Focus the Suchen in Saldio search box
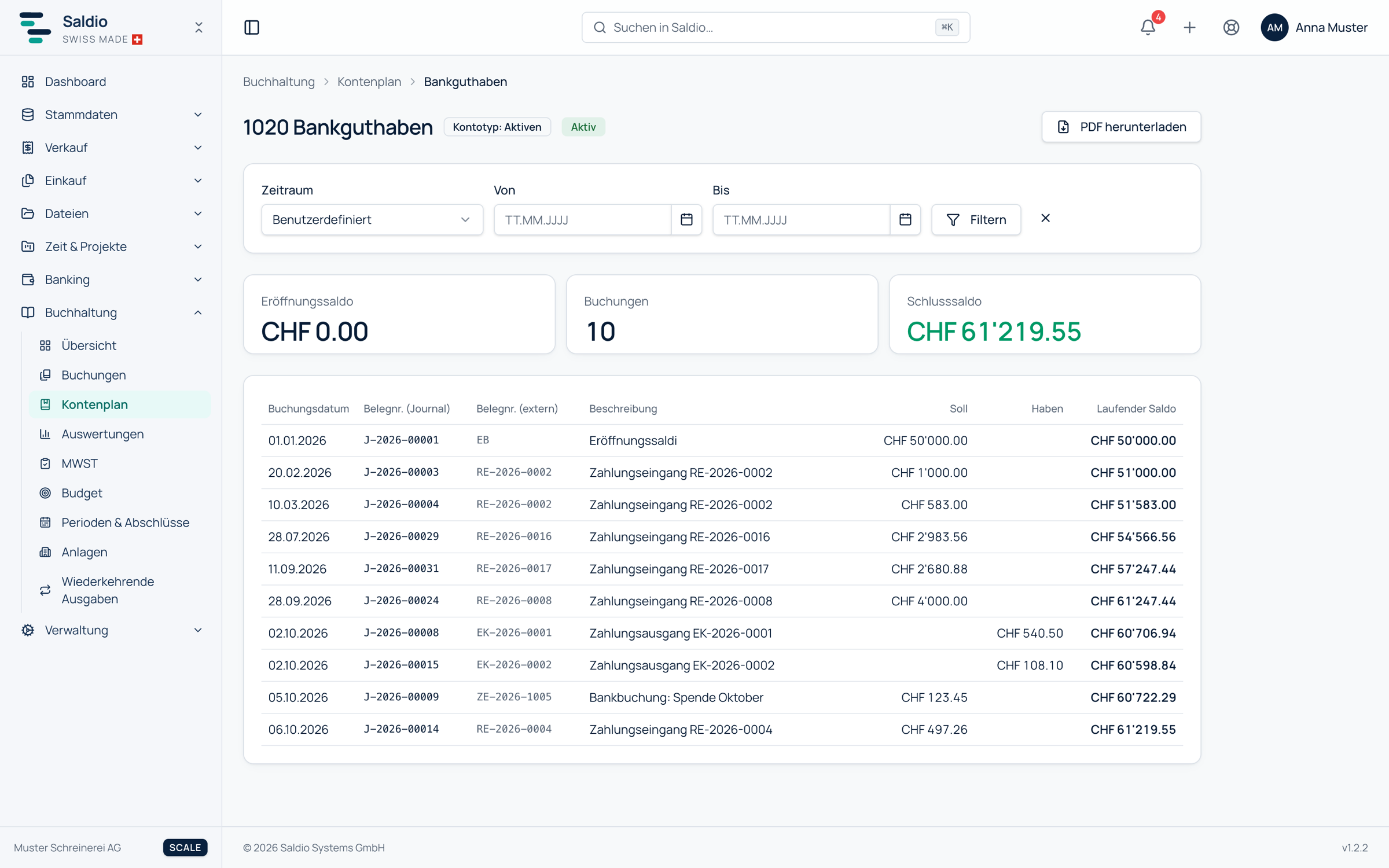 coord(776,27)
